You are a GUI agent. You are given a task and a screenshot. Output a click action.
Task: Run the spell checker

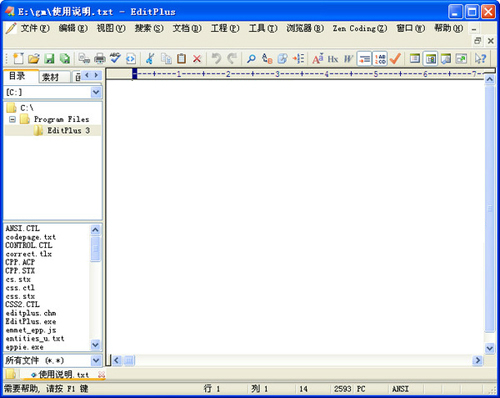pyautogui.click(x=115, y=59)
